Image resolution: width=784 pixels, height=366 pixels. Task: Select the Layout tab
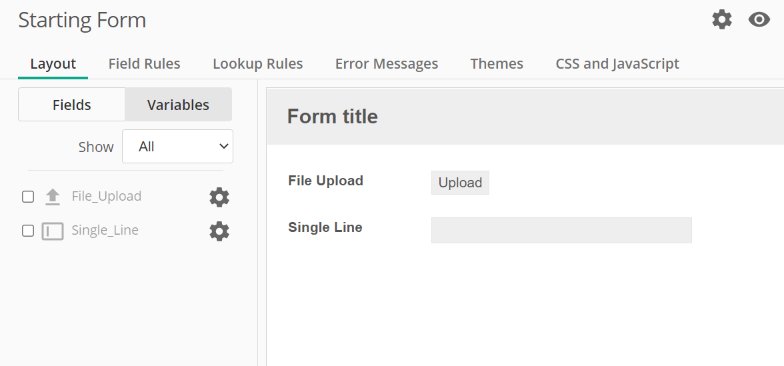coord(53,64)
